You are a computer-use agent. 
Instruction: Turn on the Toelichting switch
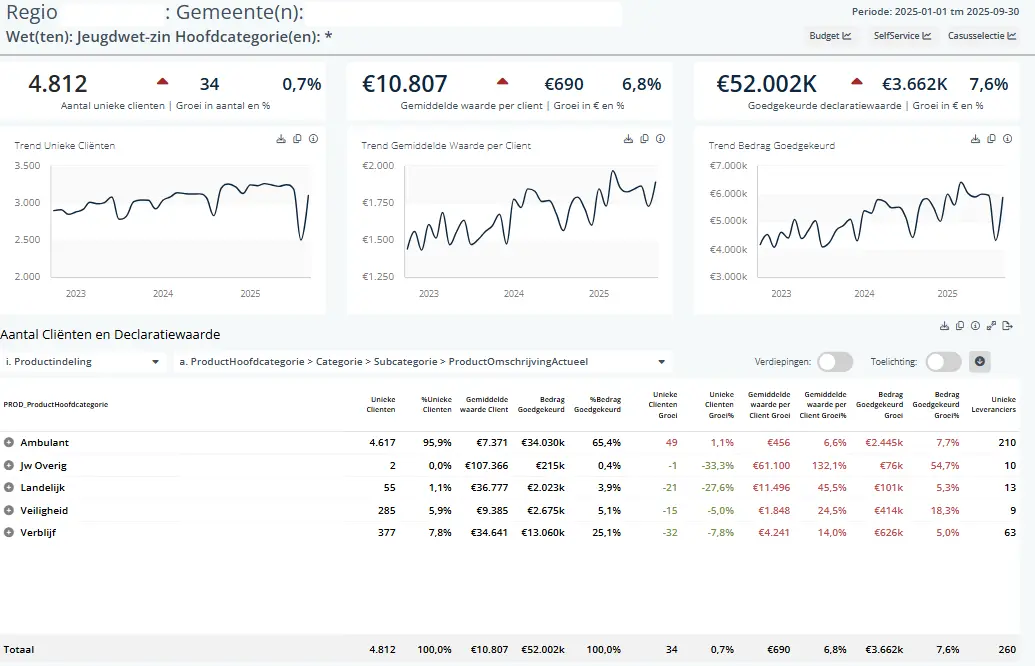coord(943,362)
